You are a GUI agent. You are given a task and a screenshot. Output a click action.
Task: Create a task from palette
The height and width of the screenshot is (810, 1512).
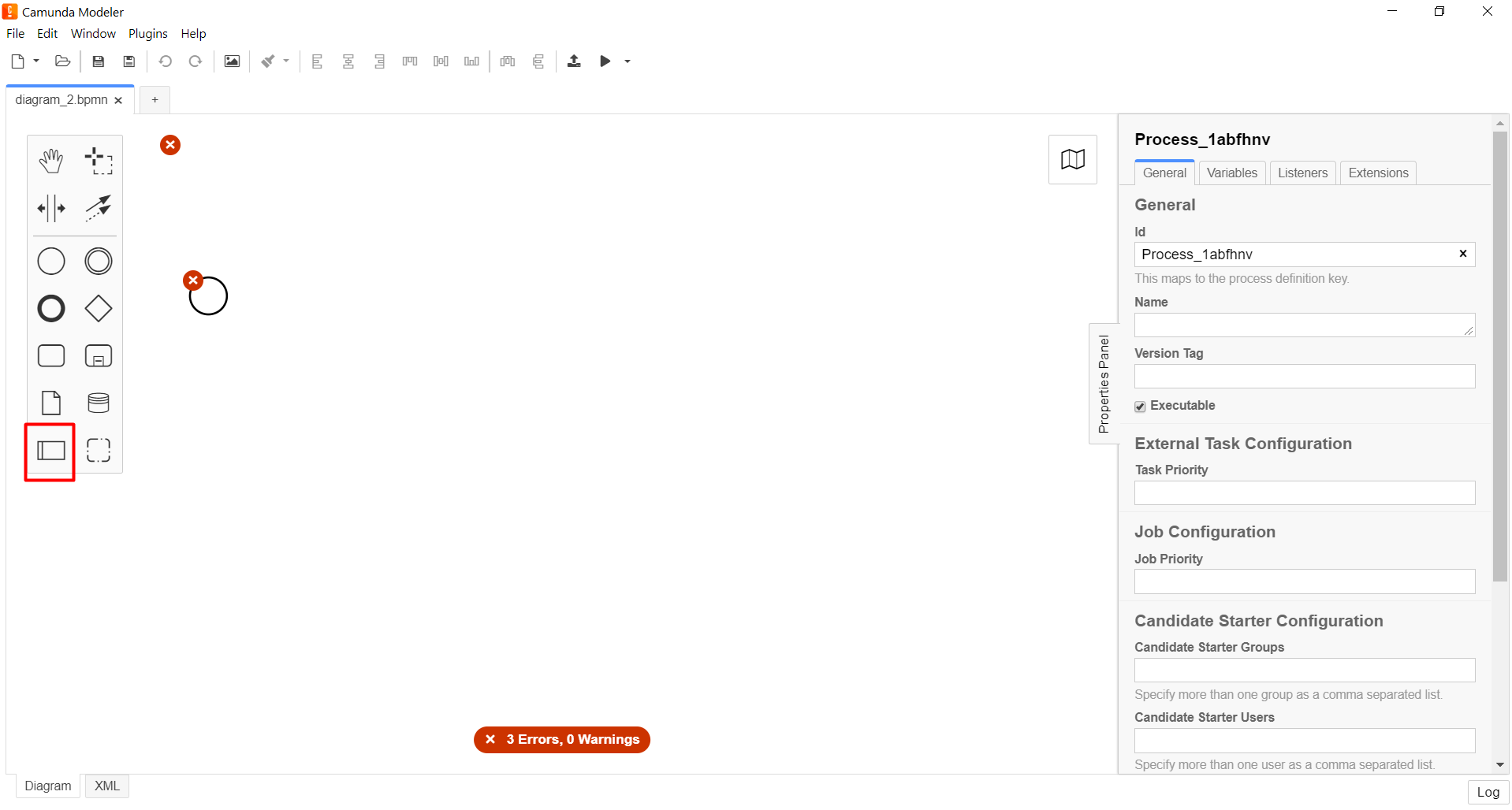click(x=51, y=356)
